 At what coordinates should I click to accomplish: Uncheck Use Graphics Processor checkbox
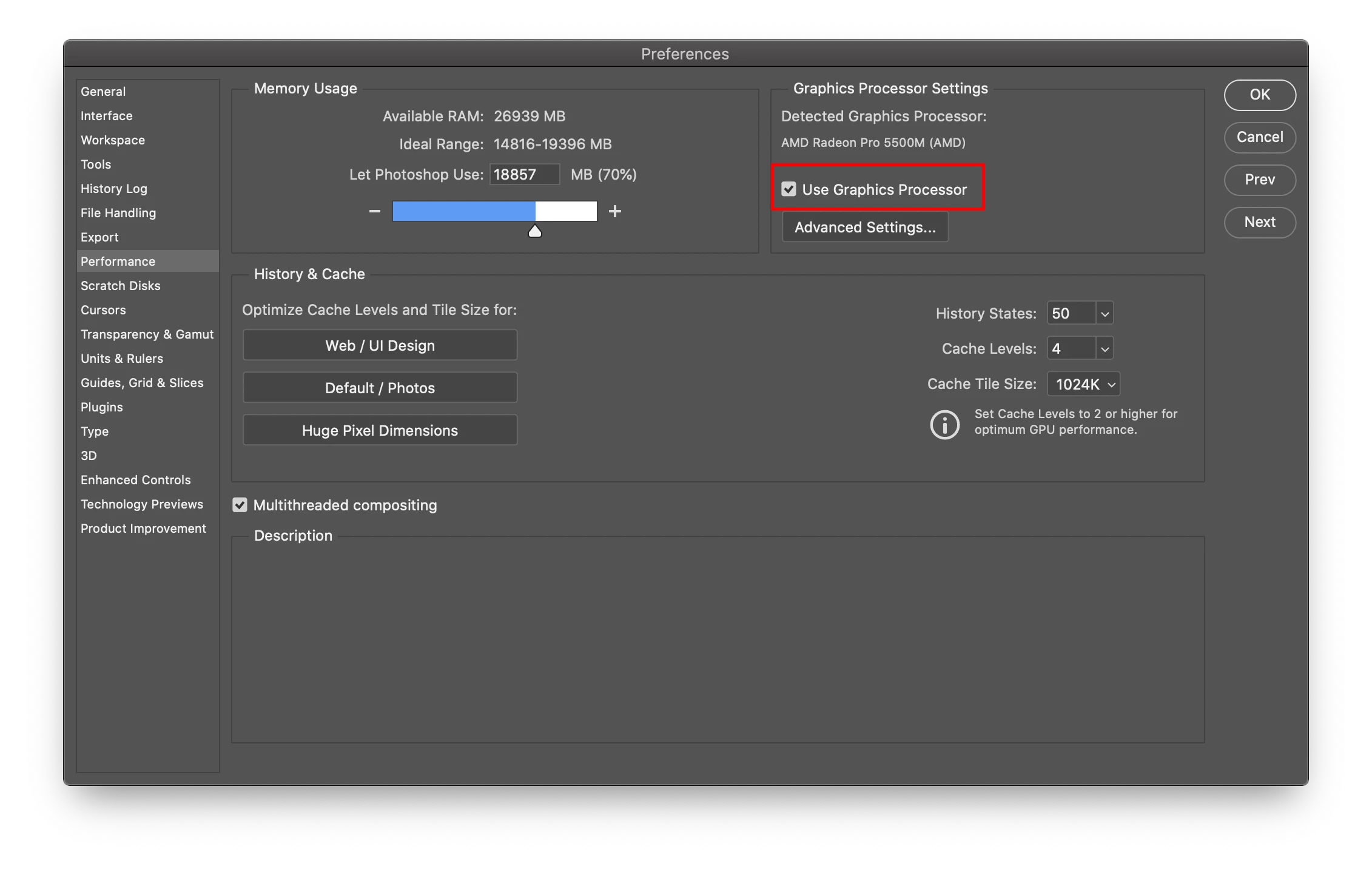tap(789, 189)
